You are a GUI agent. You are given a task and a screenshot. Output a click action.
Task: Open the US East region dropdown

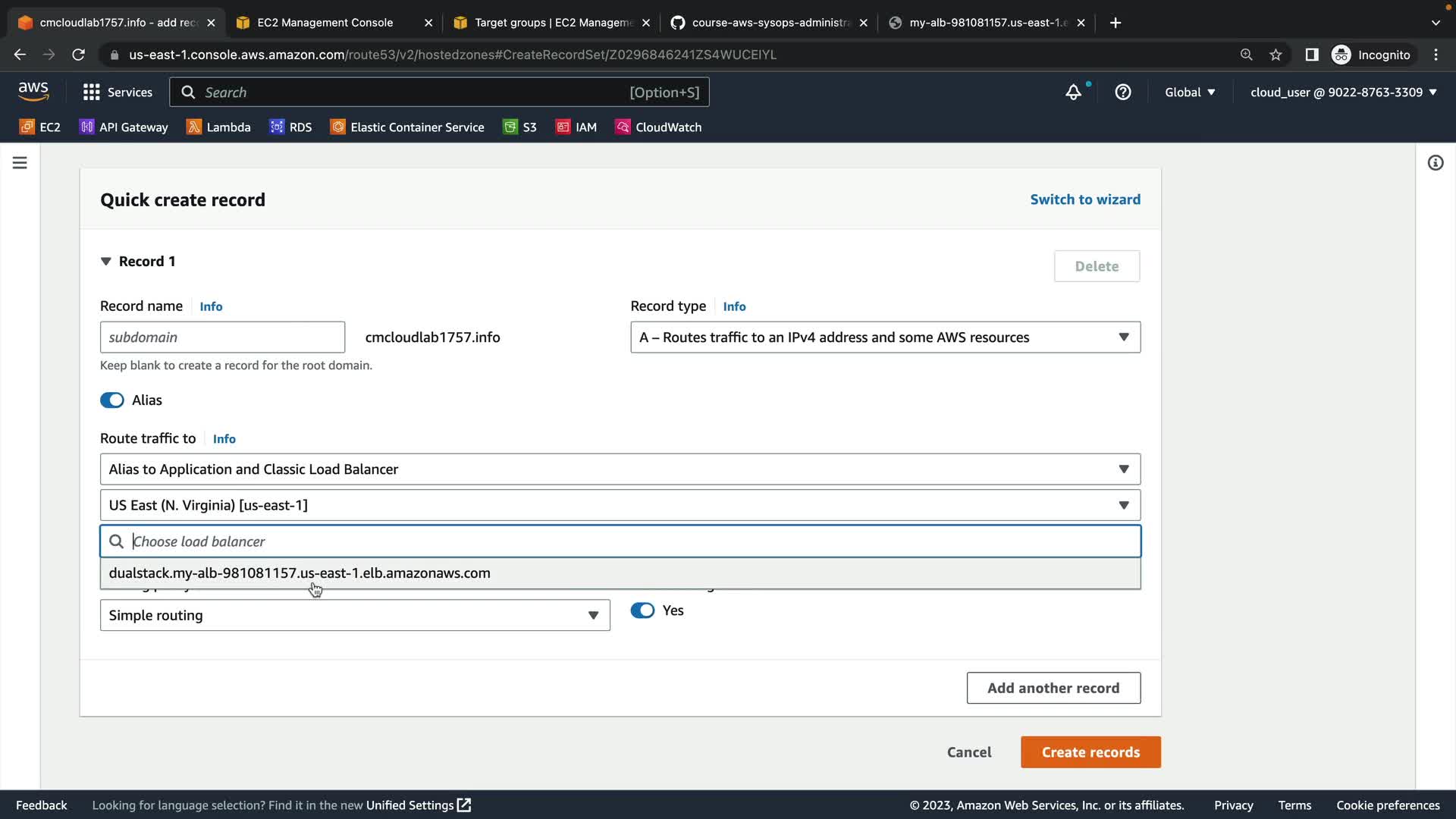620,506
